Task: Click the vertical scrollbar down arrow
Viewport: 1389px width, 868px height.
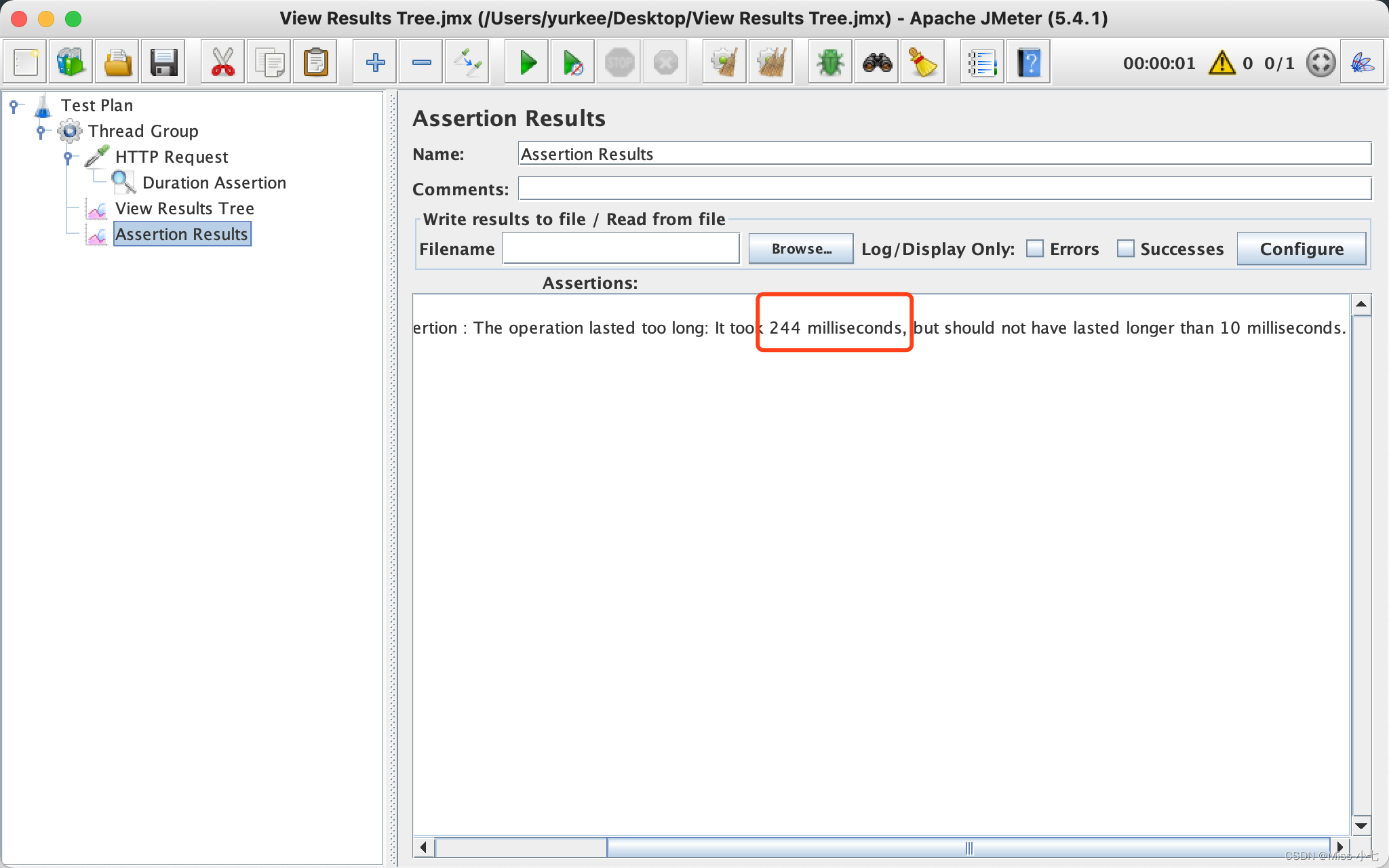Action: (x=1361, y=825)
